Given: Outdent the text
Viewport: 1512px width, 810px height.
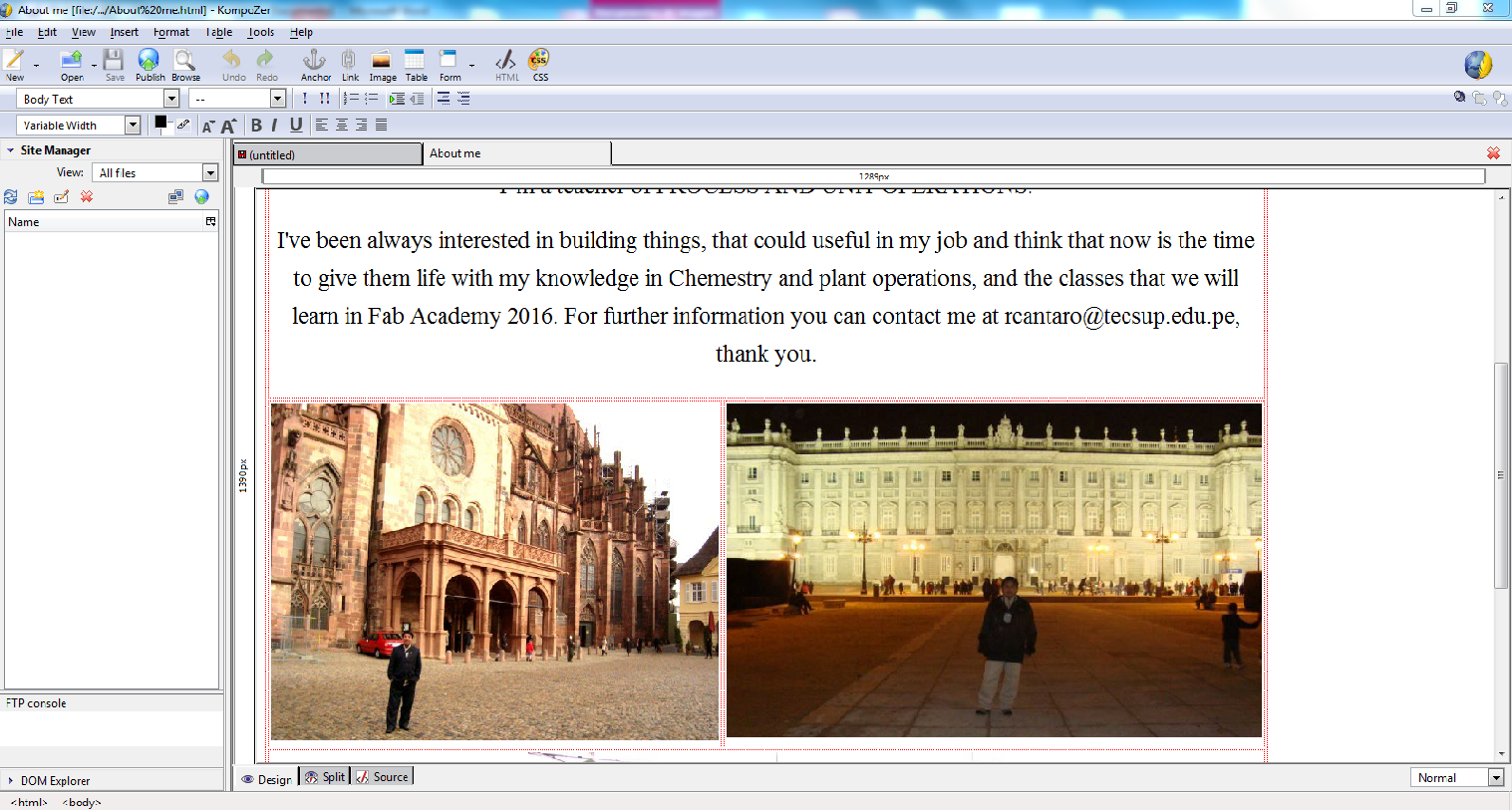Looking at the screenshot, I should 418,99.
